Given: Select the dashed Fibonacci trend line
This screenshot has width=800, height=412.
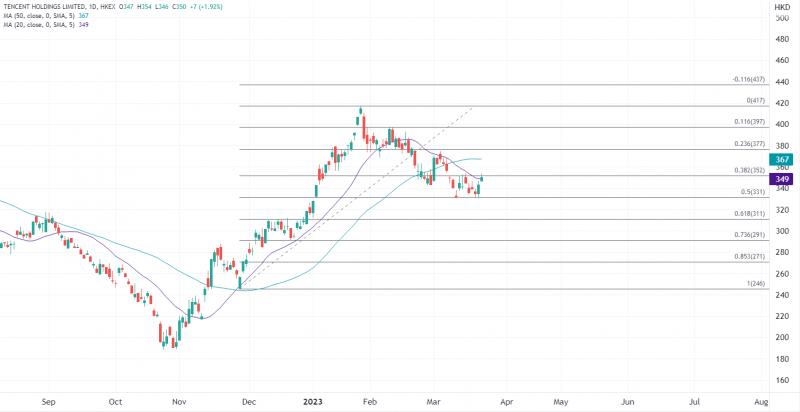Looking at the screenshot, I should [x=357, y=197].
